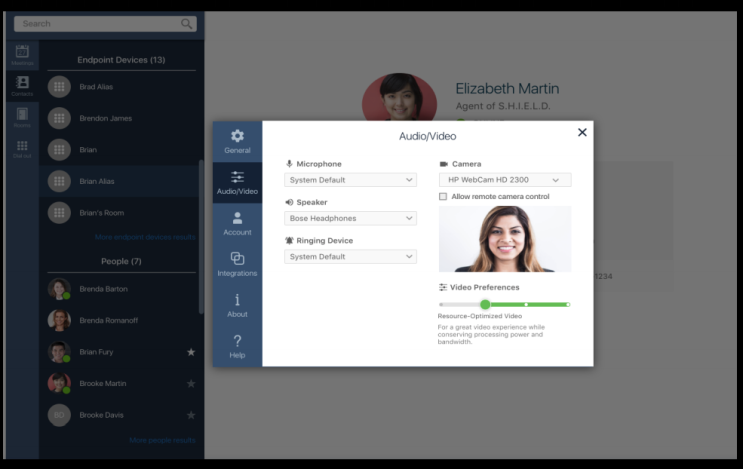
Task: Open the Speaker dropdown showing Bose Headphones
Action: [x=350, y=218]
